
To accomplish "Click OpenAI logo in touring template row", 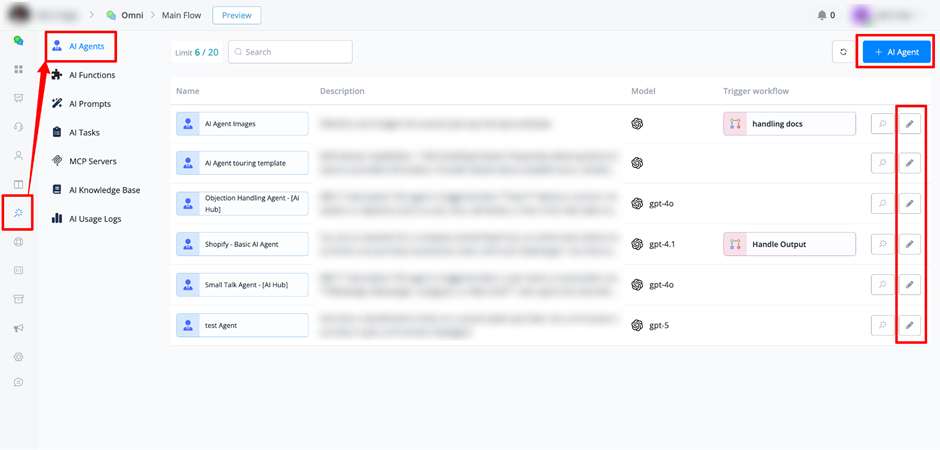I will 637,163.
